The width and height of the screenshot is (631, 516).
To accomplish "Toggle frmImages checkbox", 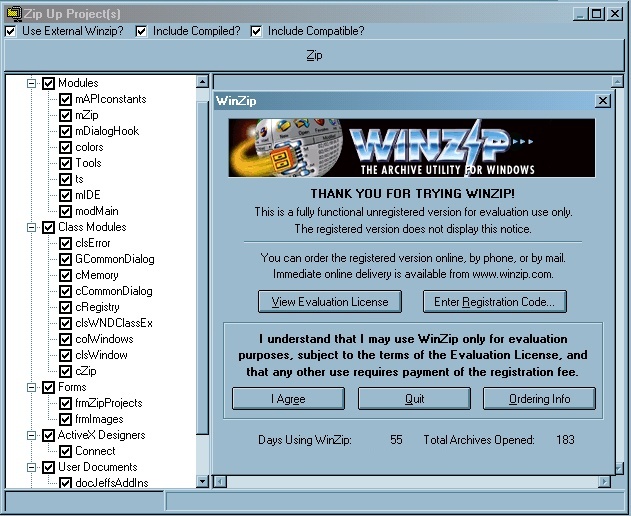I will click(65, 419).
